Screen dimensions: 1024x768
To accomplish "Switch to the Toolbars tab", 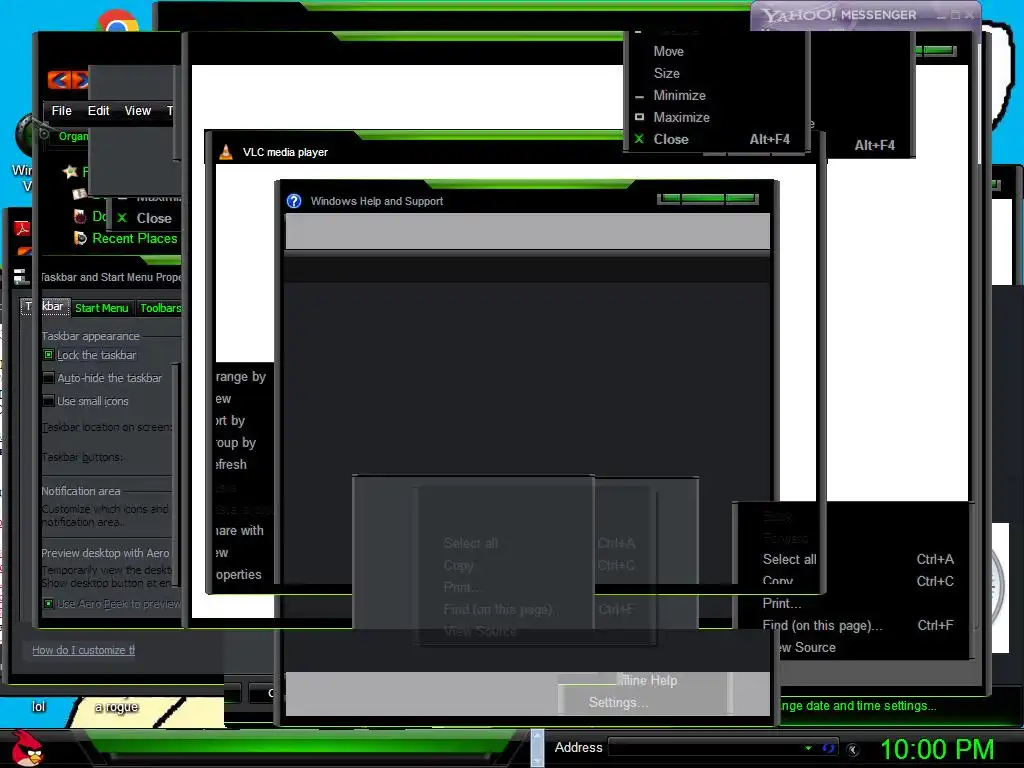I will coord(160,308).
